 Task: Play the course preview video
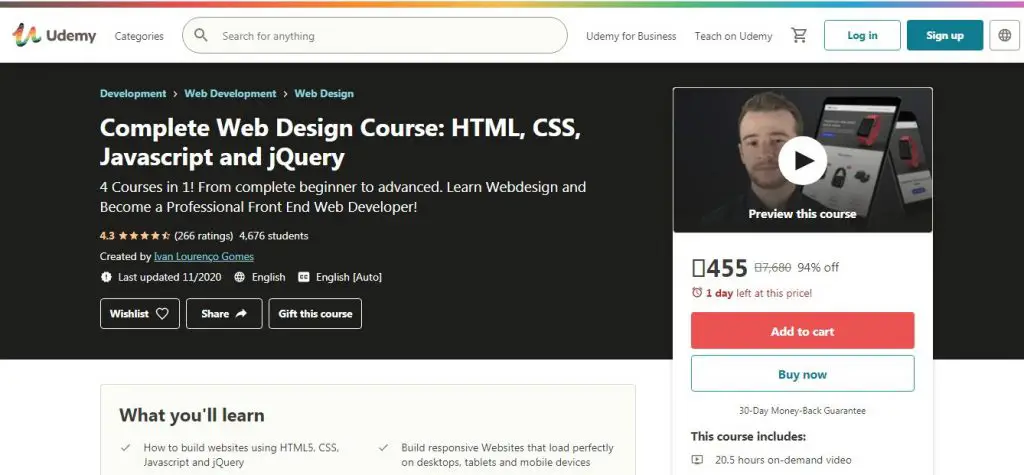pos(802,160)
